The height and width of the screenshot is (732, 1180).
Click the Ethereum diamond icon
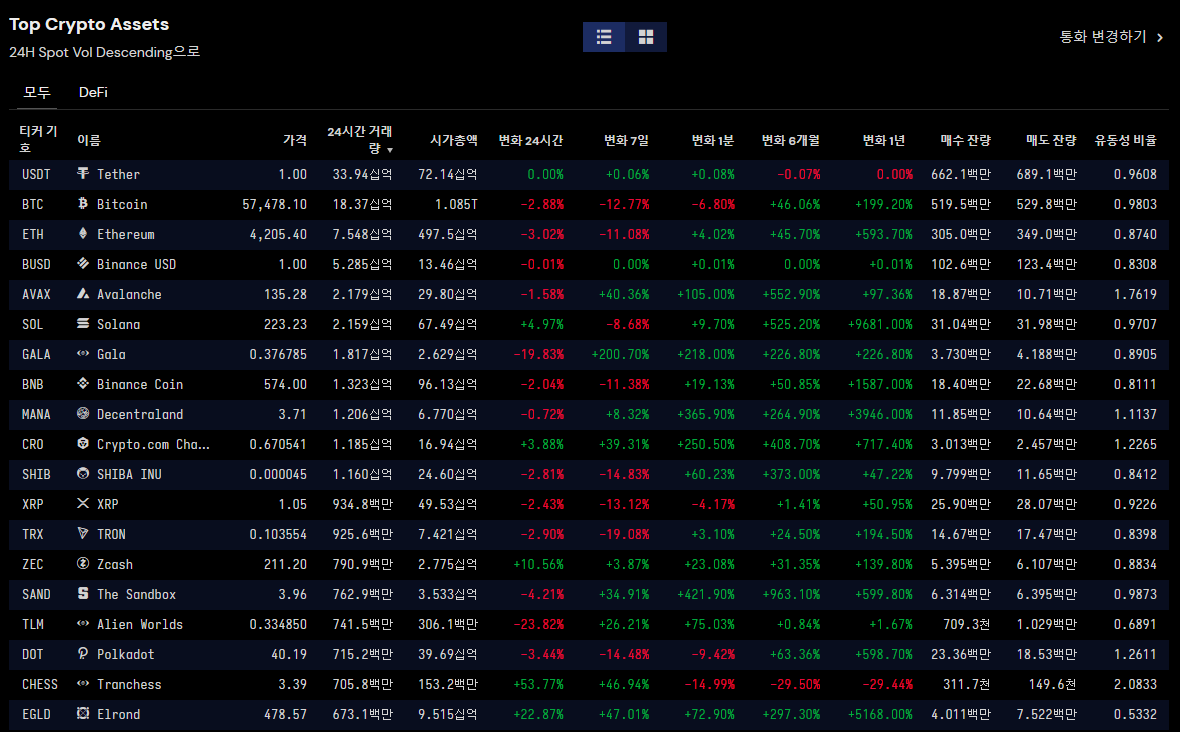(x=83, y=234)
